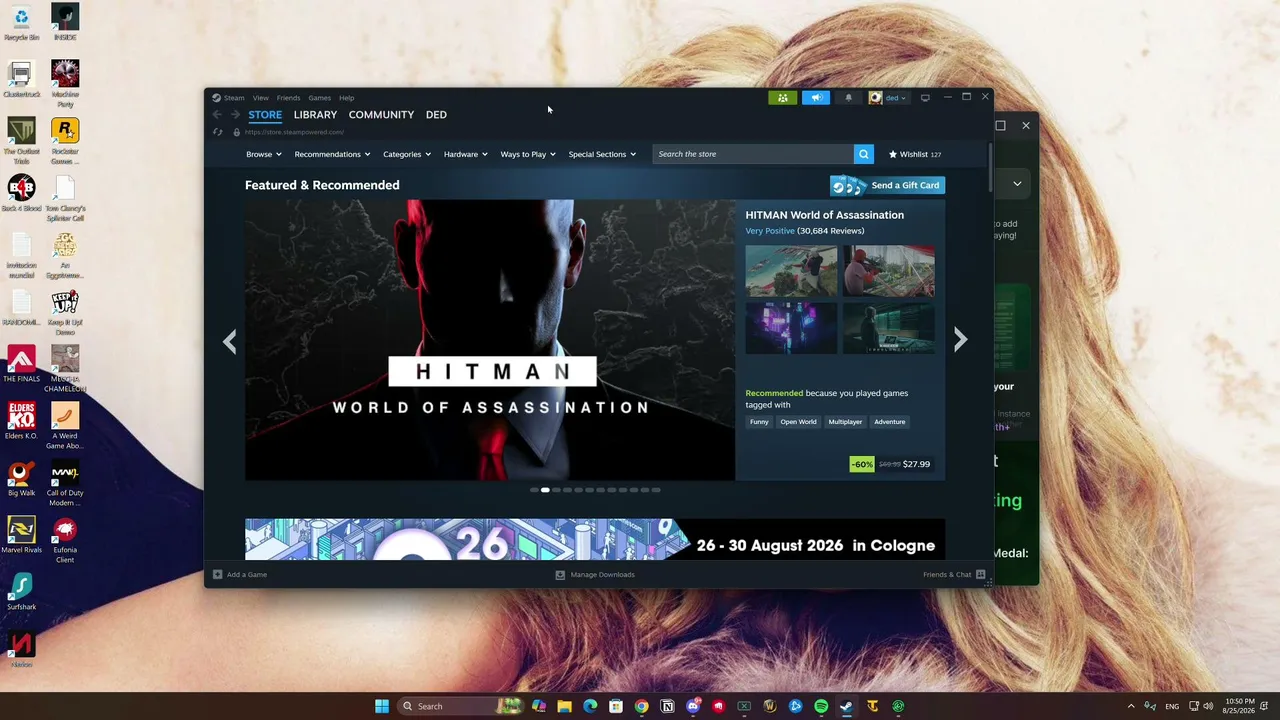Open File Explorer from the taskbar
The width and height of the screenshot is (1280, 720).
564,706
